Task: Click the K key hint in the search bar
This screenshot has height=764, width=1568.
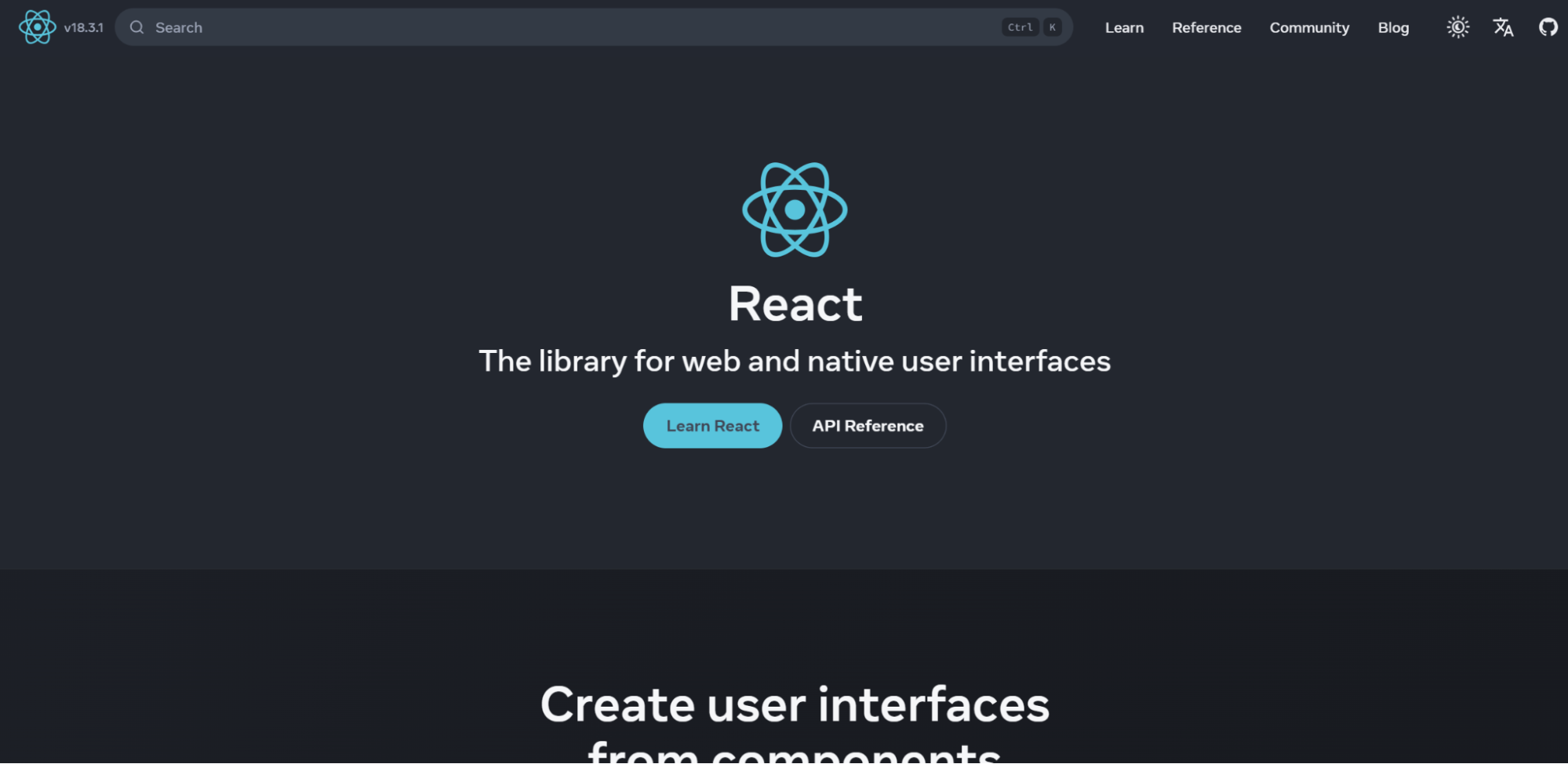Action: pos(1052,27)
